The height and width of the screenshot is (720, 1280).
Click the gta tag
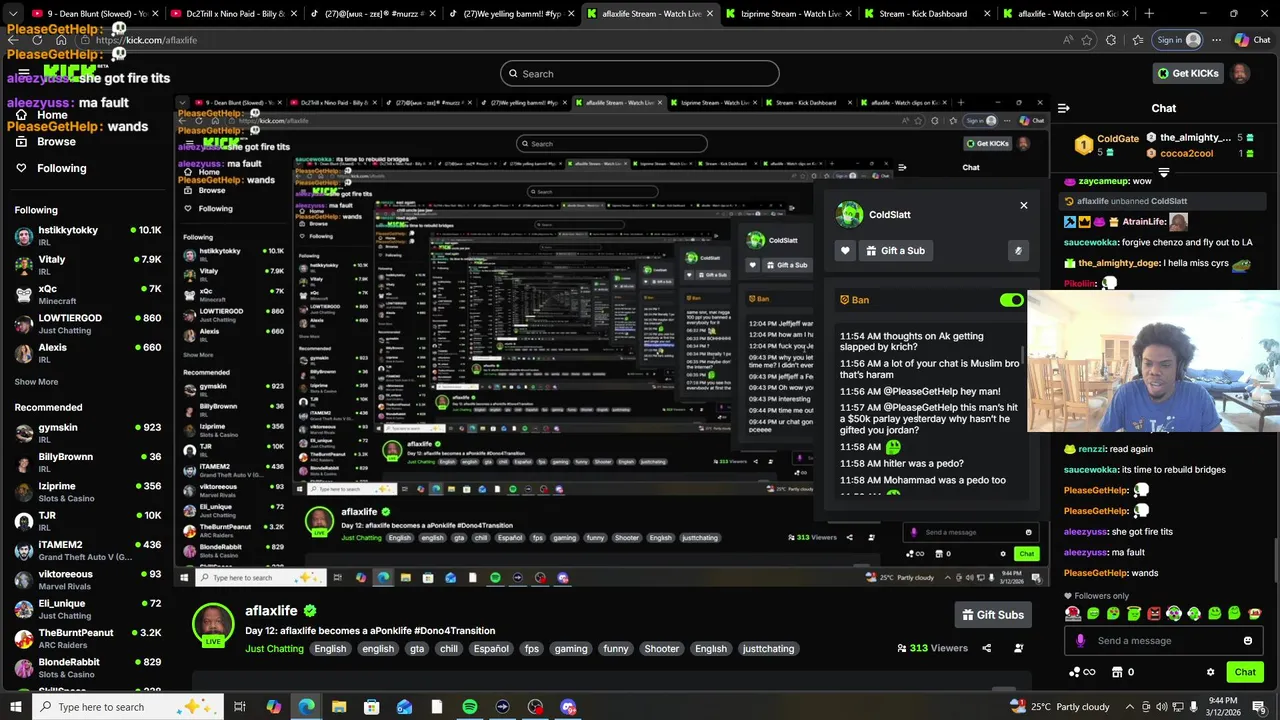[x=417, y=649]
